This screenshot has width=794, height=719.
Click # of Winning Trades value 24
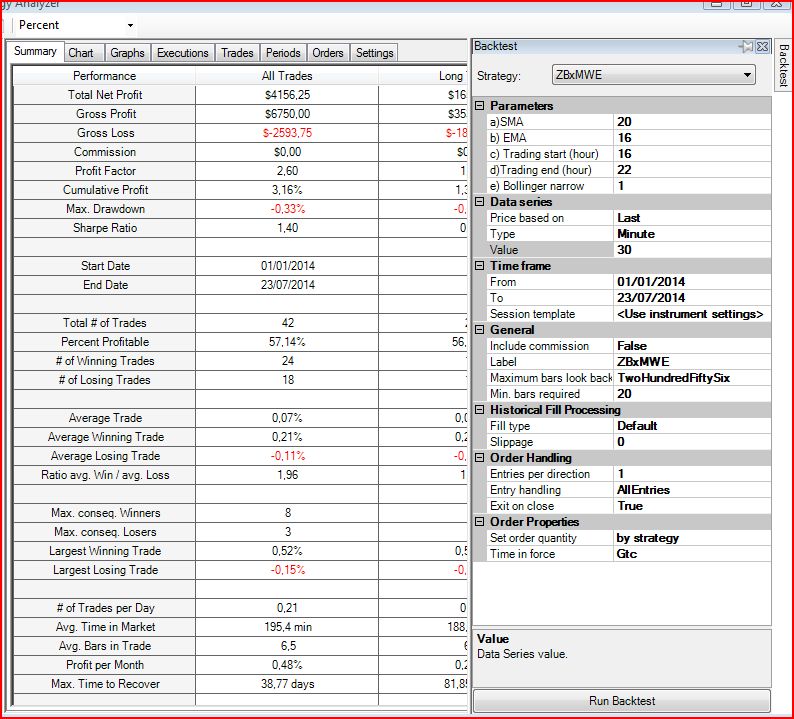click(x=288, y=361)
